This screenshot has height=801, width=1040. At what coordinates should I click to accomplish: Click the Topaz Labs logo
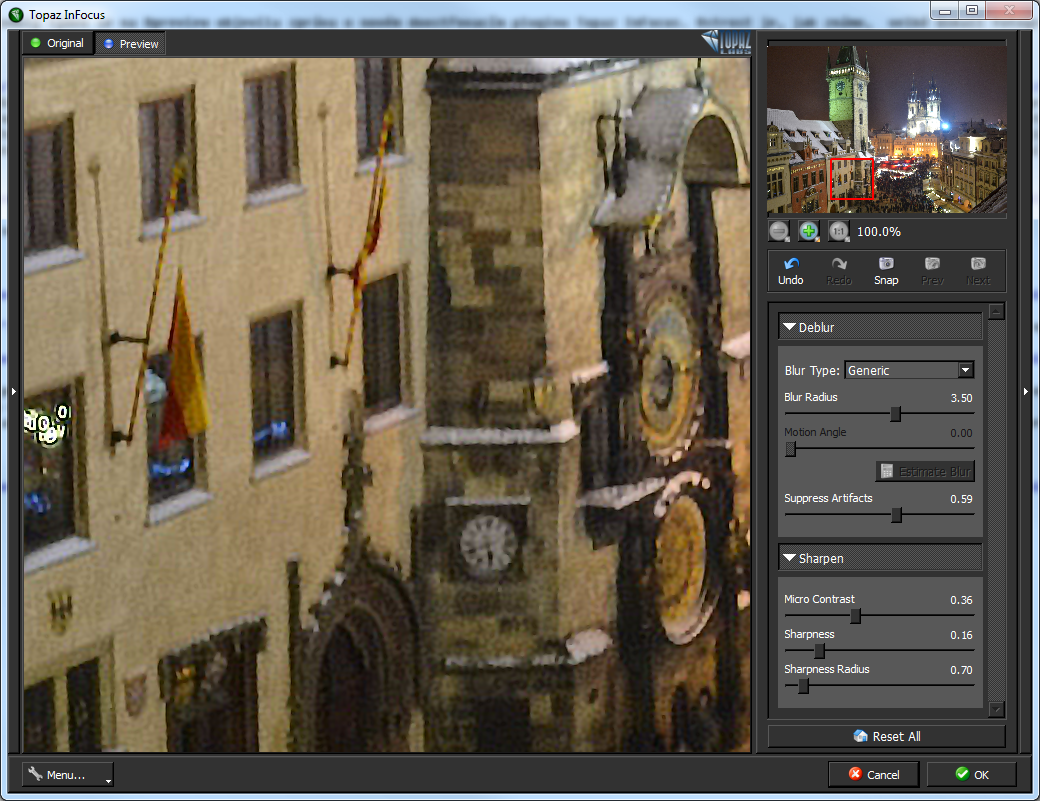[727, 41]
